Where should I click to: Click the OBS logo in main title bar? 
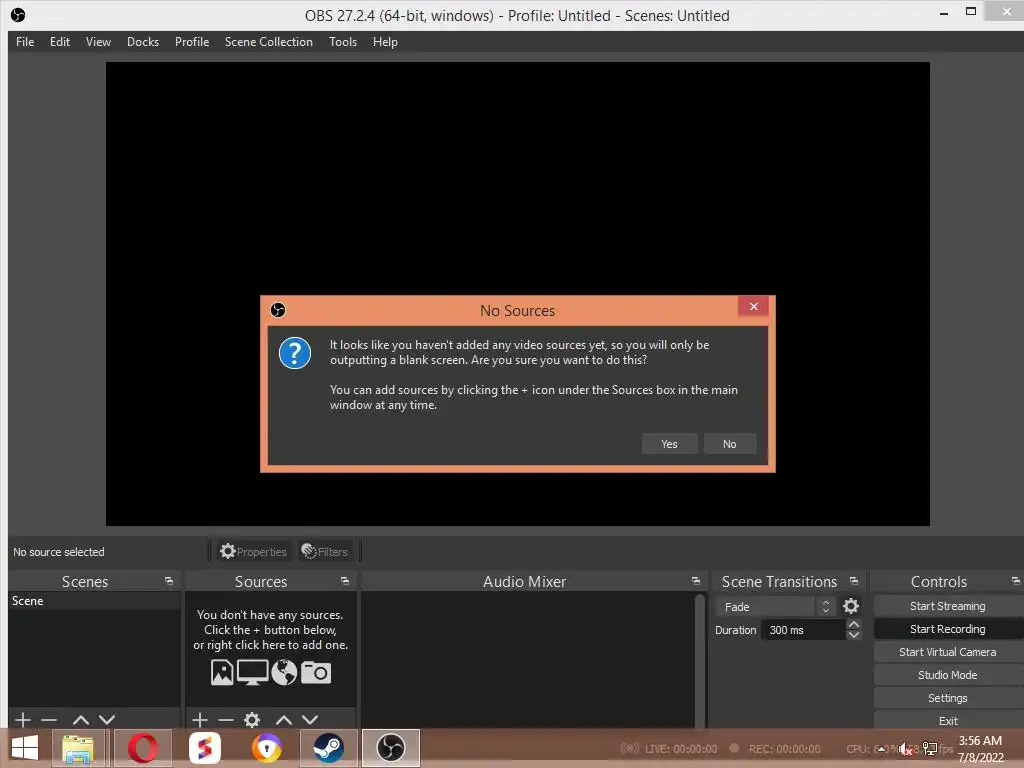pyautogui.click(x=18, y=14)
